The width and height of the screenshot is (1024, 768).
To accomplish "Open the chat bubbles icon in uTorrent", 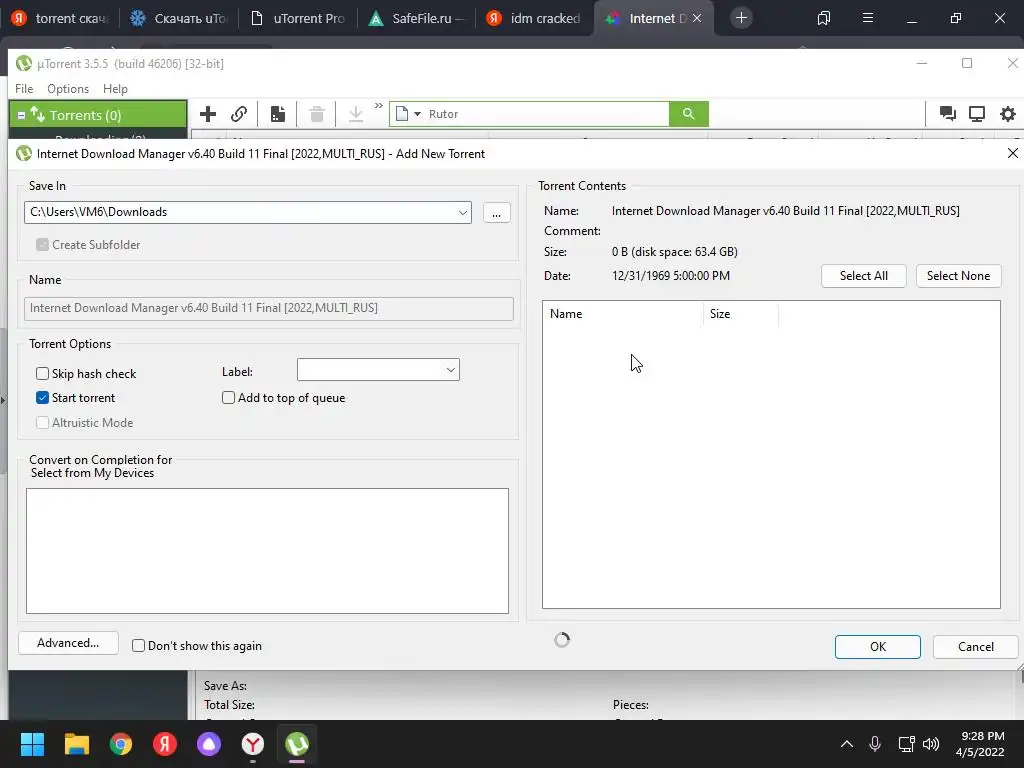I will tap(948, 114).
